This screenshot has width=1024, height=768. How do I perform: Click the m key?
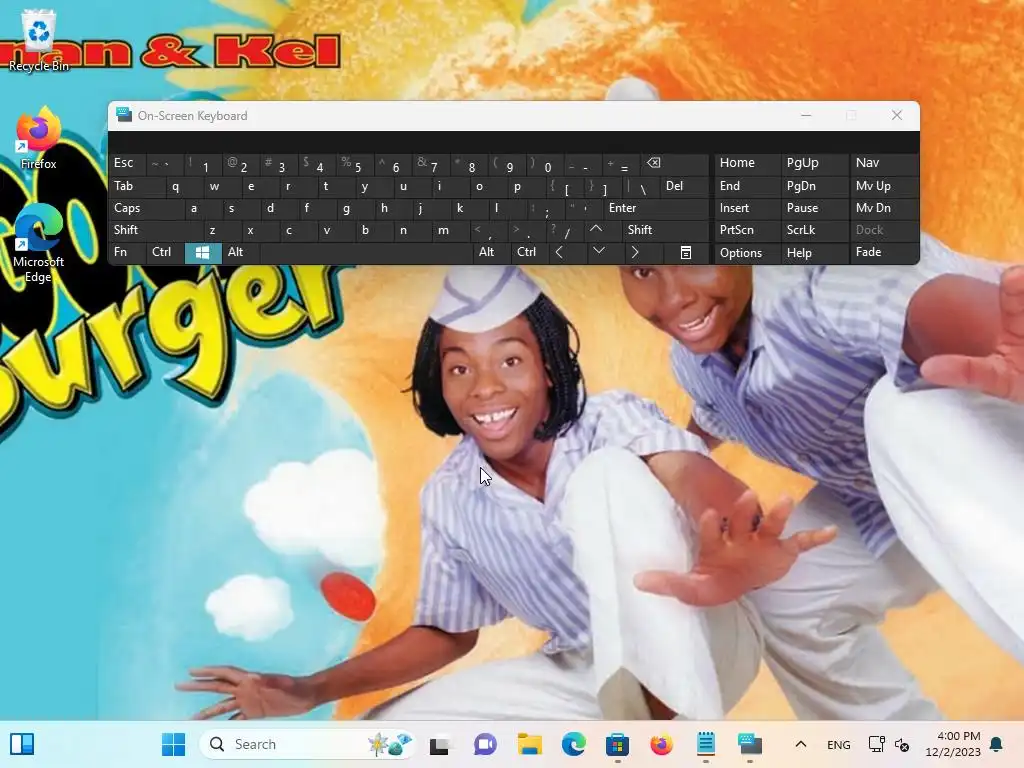click(451, 230)
